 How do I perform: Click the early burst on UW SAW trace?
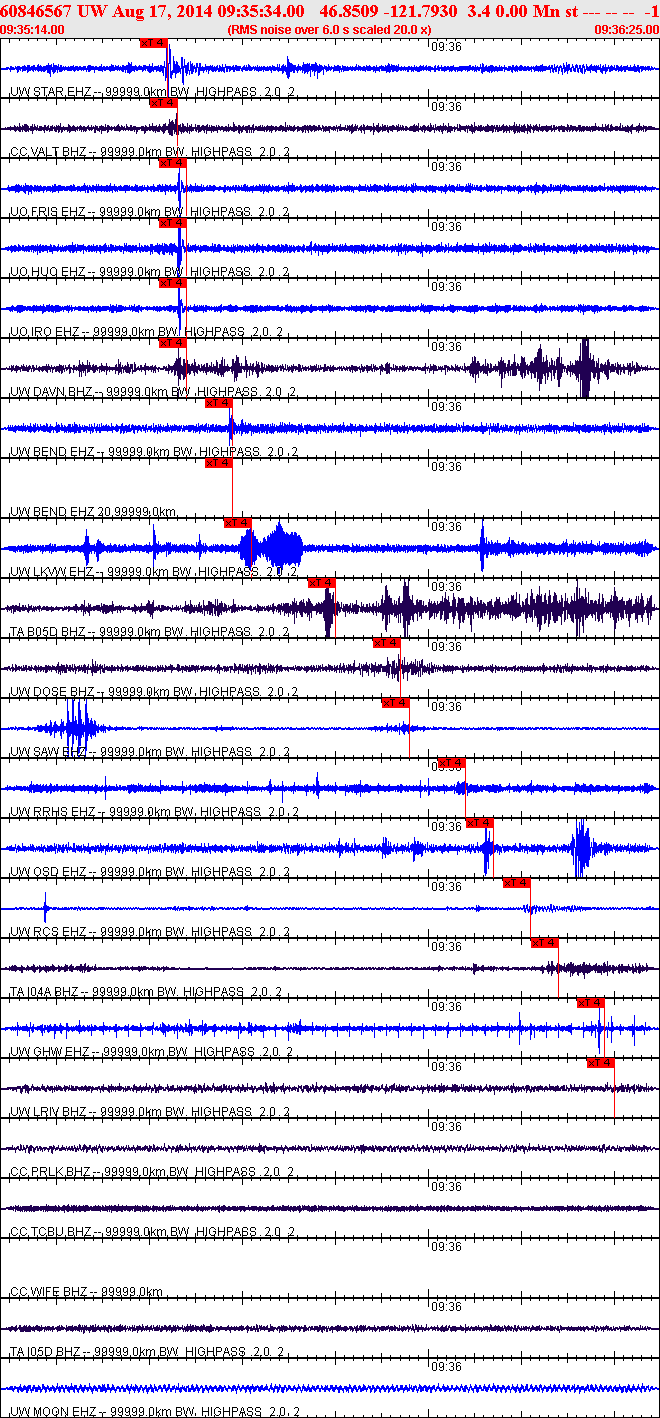78,727
